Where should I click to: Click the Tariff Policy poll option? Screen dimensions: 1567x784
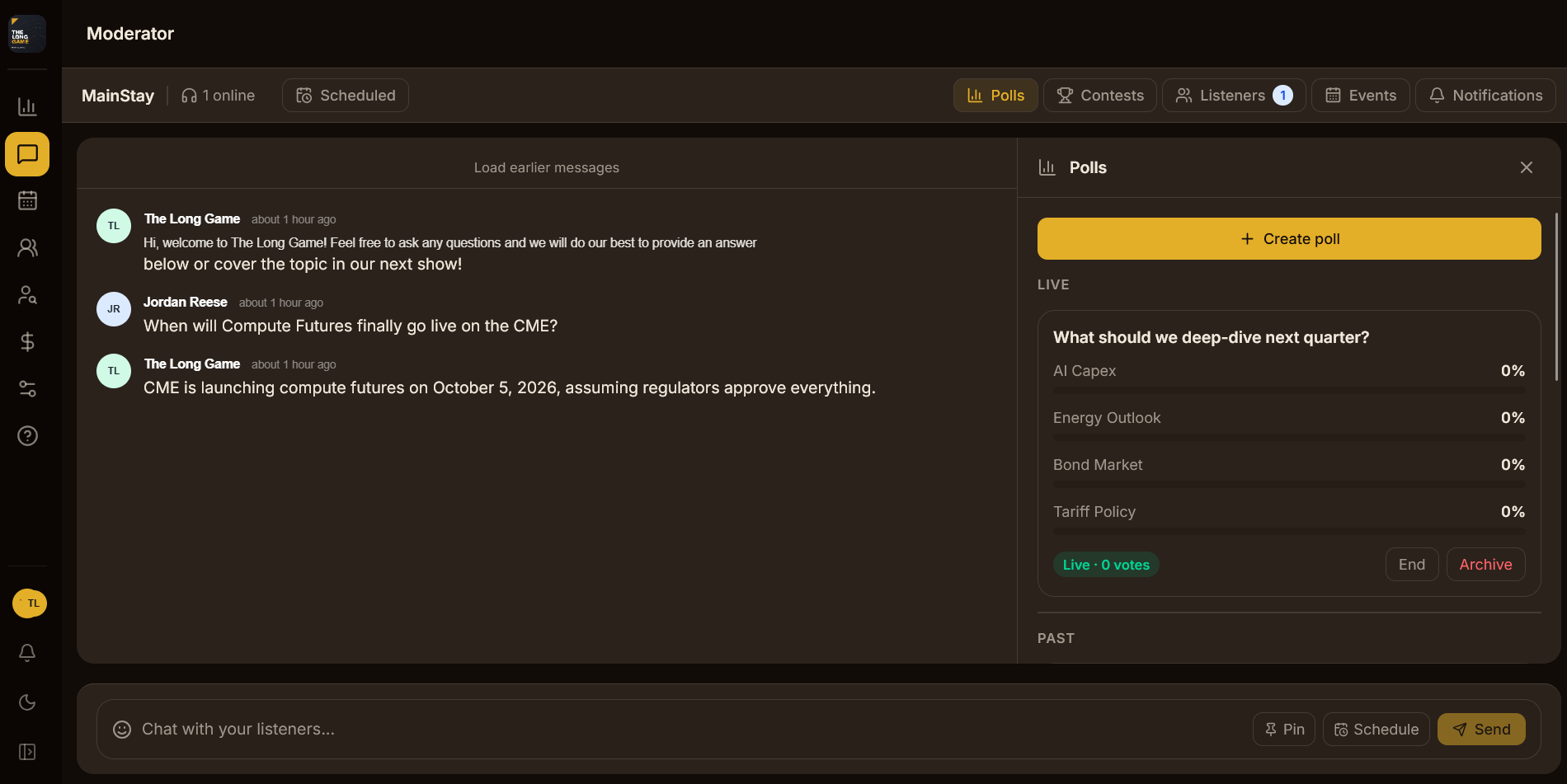point(1289,519)
